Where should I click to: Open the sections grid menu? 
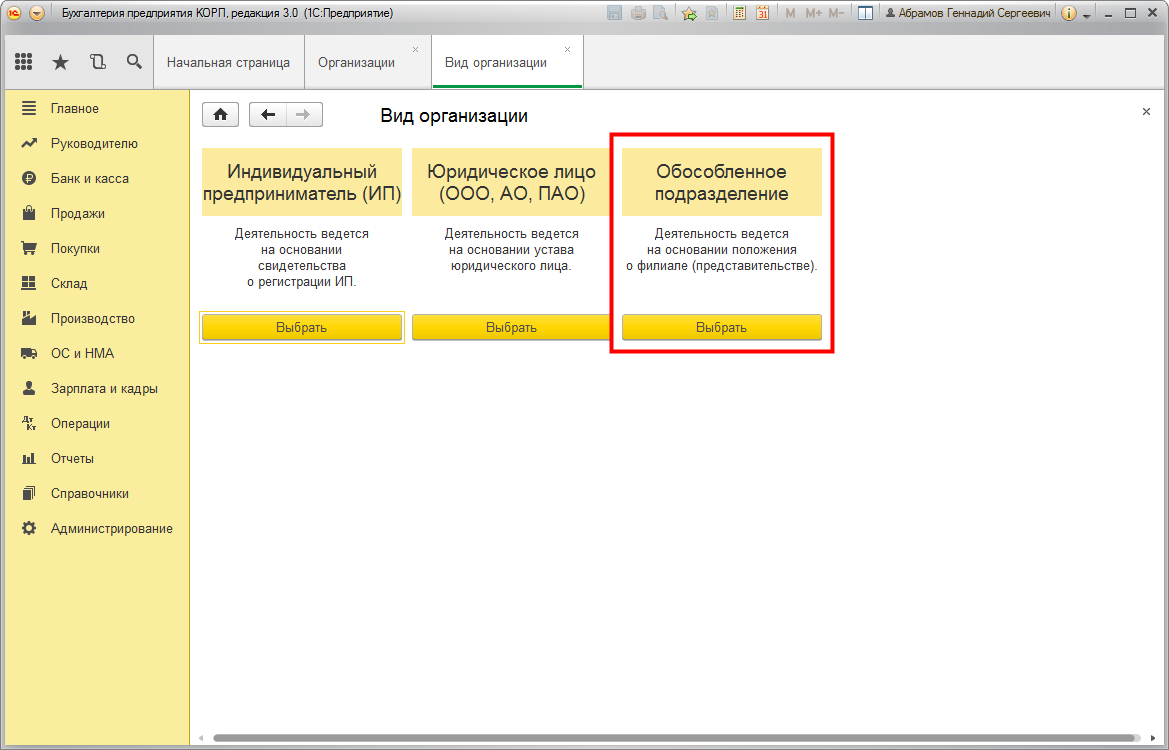23,62
